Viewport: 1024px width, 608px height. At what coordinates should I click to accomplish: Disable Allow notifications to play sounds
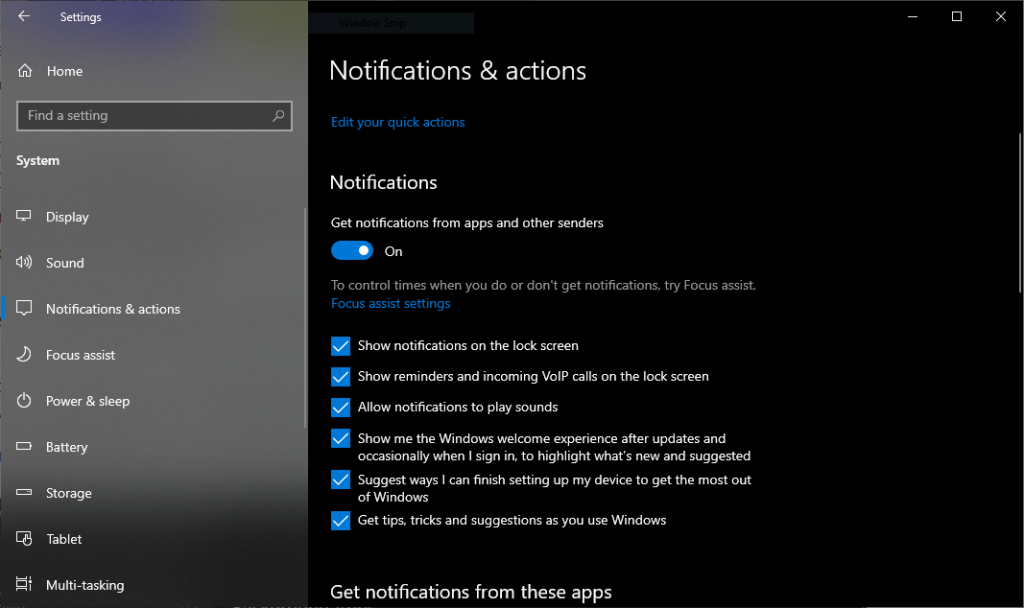pos(340,407)
